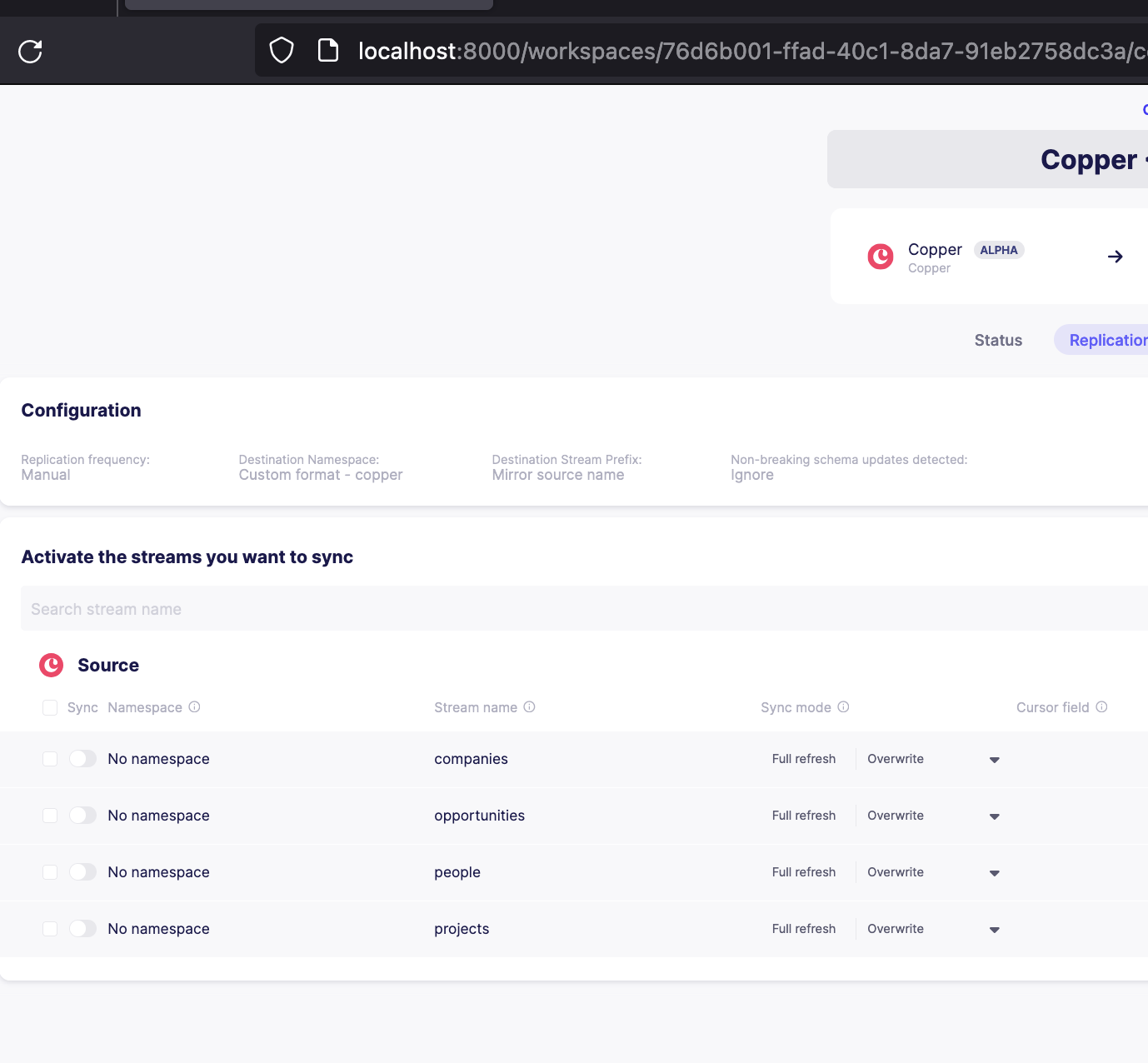Screen dimensions: 1148x1063
Task: Click the Custom format - copper value
Action: (321, 475)
